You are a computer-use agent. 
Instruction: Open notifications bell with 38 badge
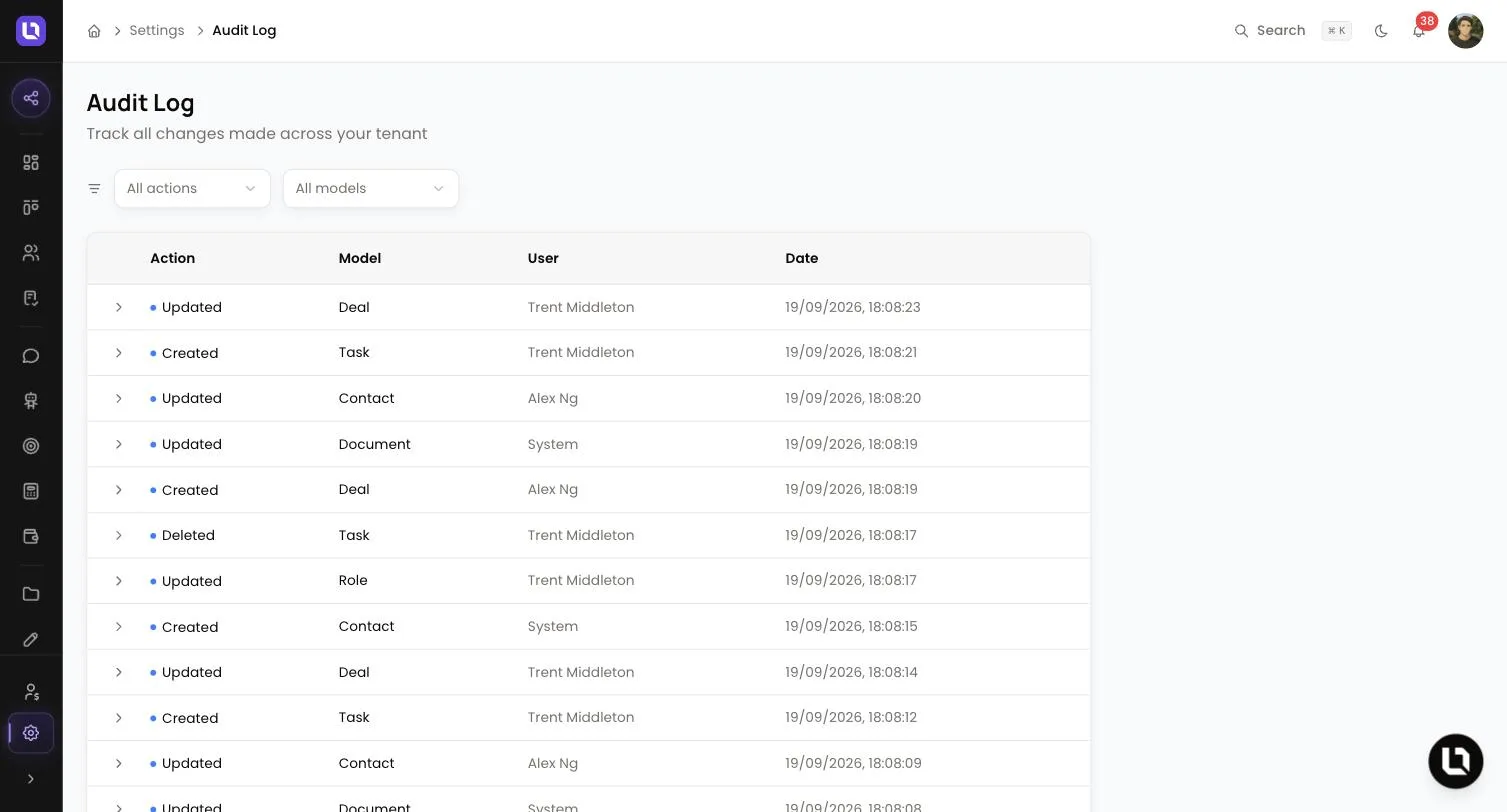1419,31
